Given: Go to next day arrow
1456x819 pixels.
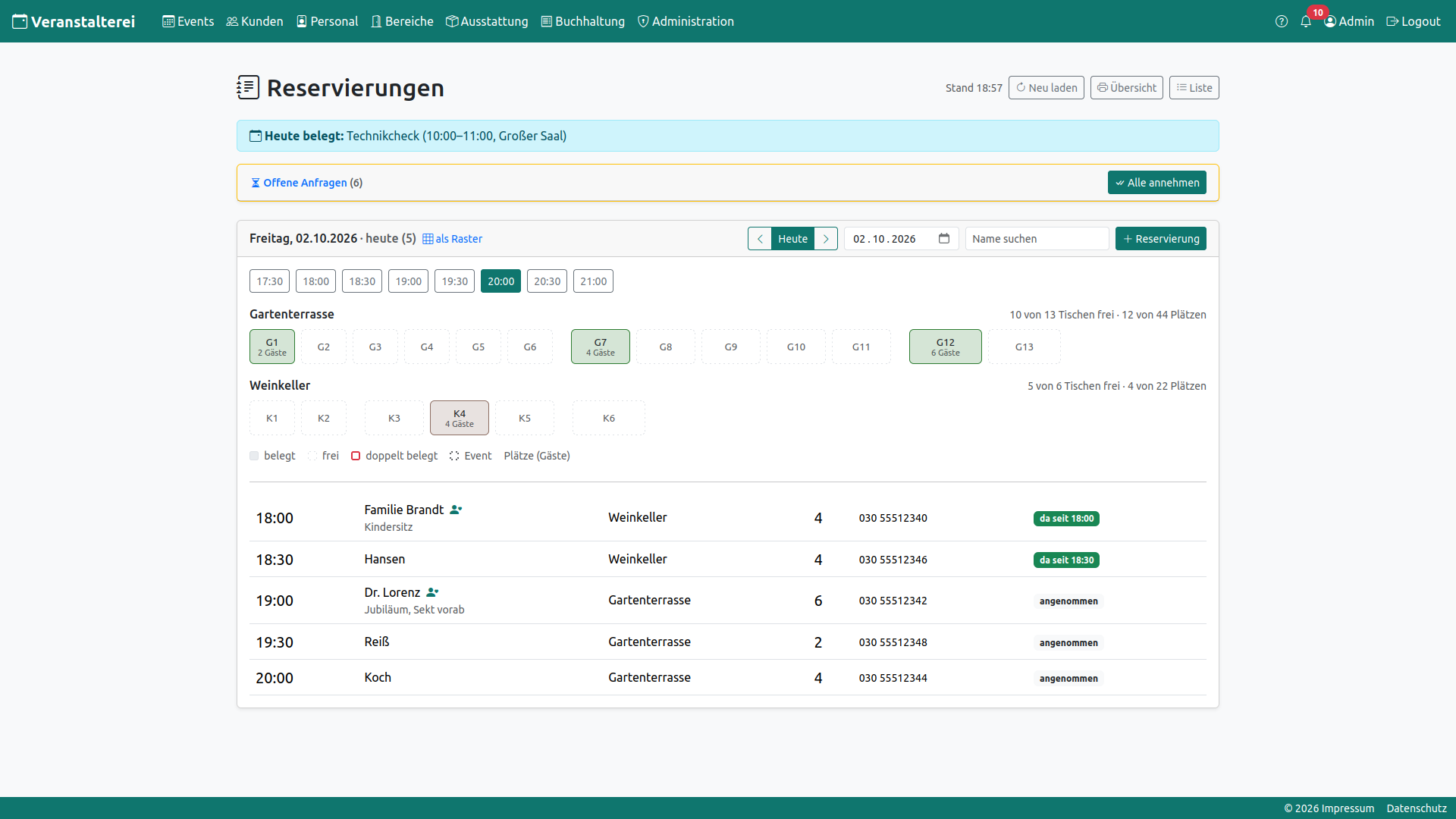Looking at the screenshot, I should (826, 239).
